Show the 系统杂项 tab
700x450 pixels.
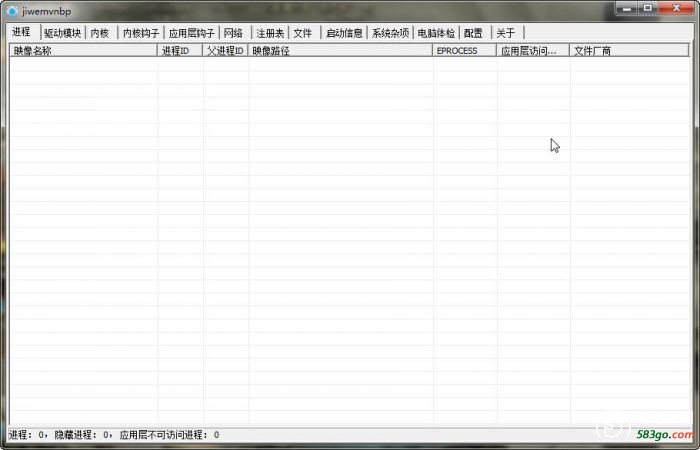(x=390, y=33)
